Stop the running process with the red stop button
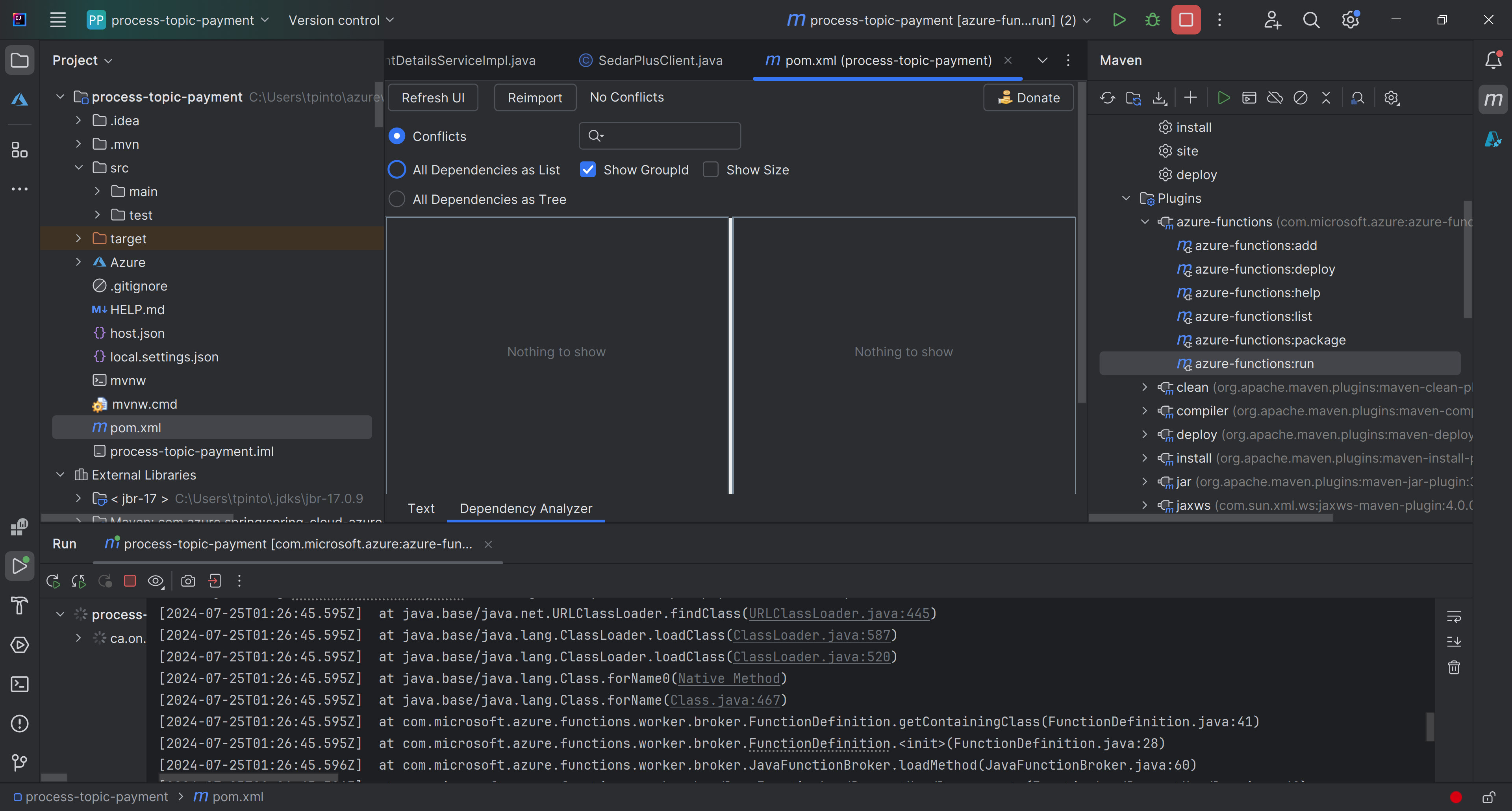 pyautogui.click(x=1186, y=20)
